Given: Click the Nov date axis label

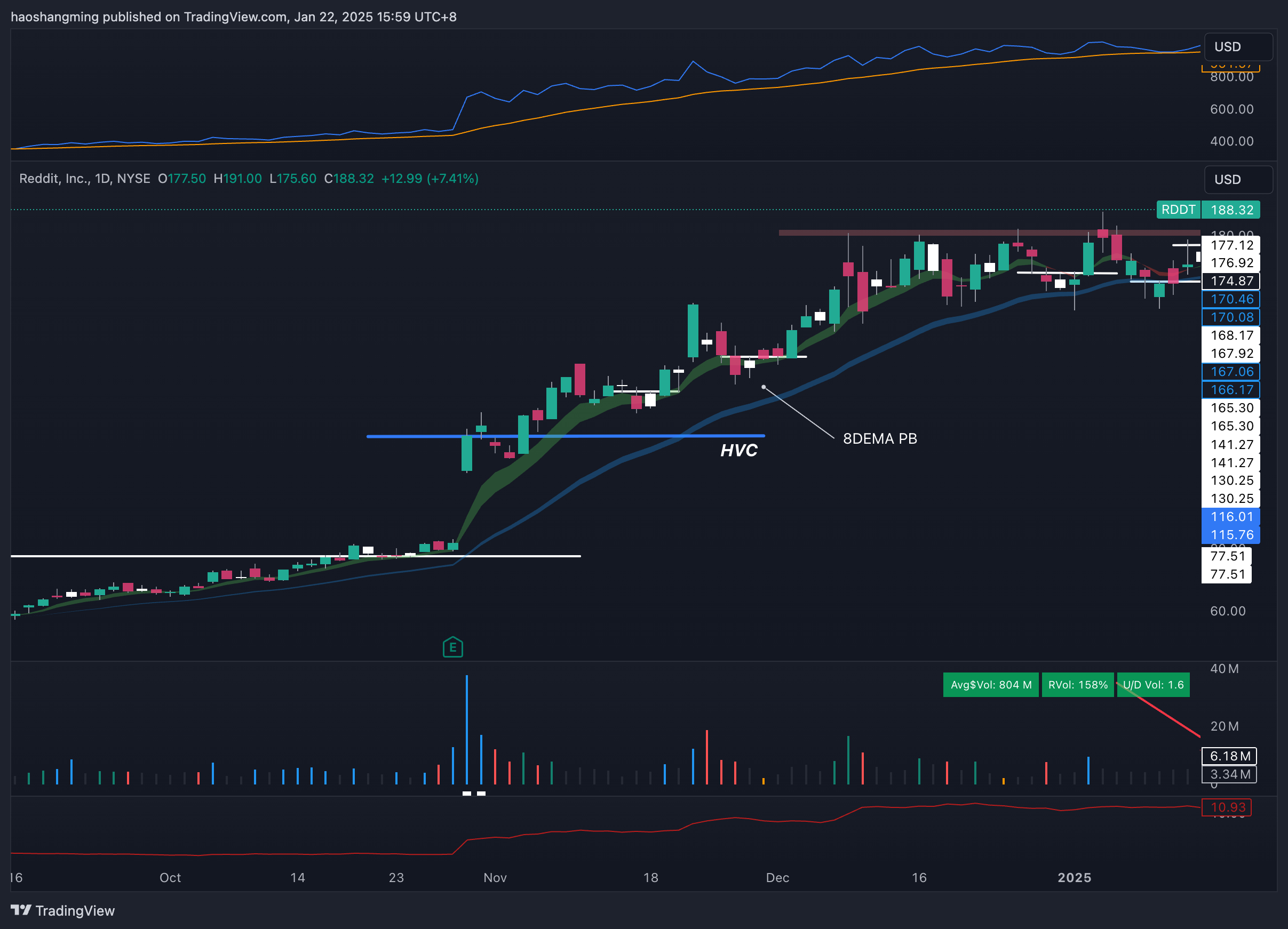Looking at the screenshot, I should point(495,877).
